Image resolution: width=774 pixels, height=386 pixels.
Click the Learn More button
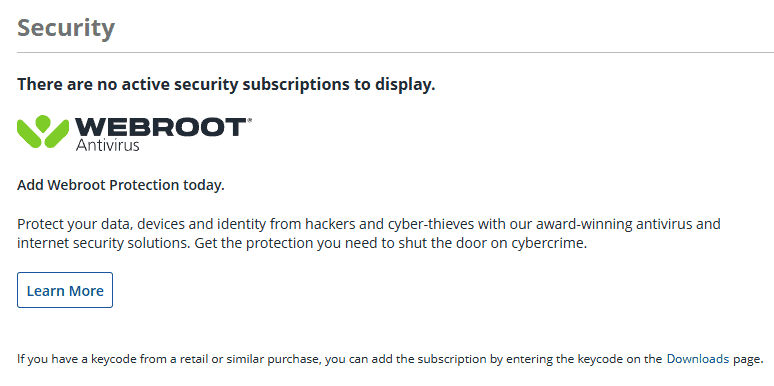pyautogui.click(x=65, y=290)
